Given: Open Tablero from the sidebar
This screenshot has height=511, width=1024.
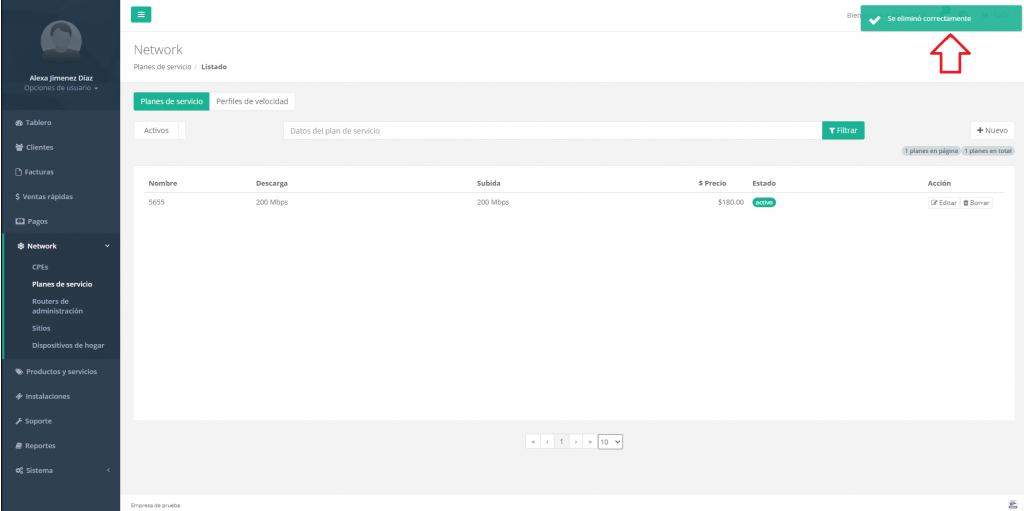Looking at the screenshot, I should [x=38, y=123].
